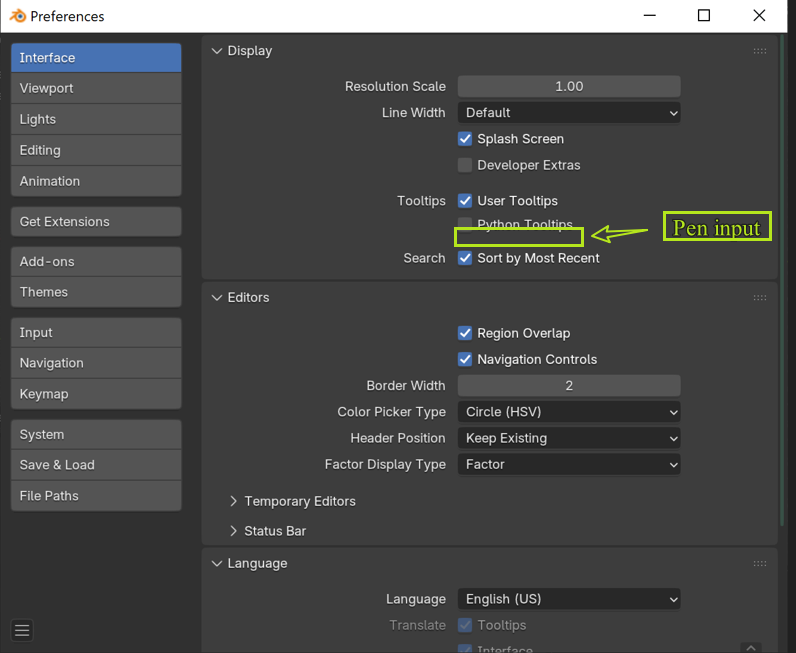Open the Keymap tab
The height and width of the screenshot is (653, 796).
coord(96,394)
